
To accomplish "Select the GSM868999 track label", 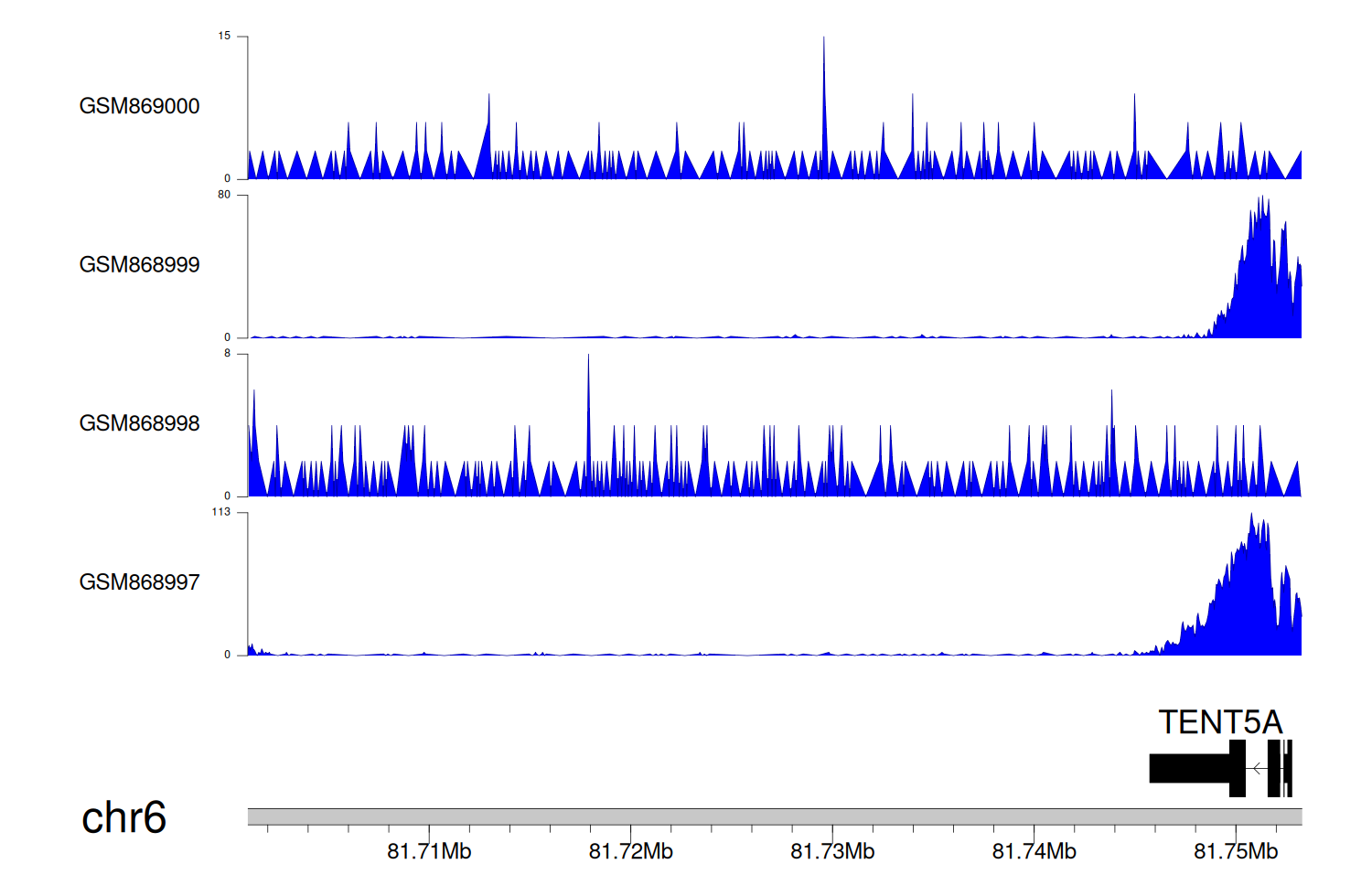I will tap(139, 265).
